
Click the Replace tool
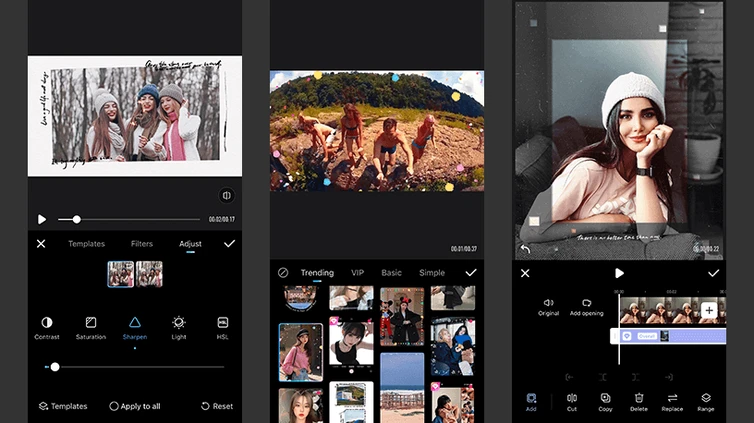point(672,402)
